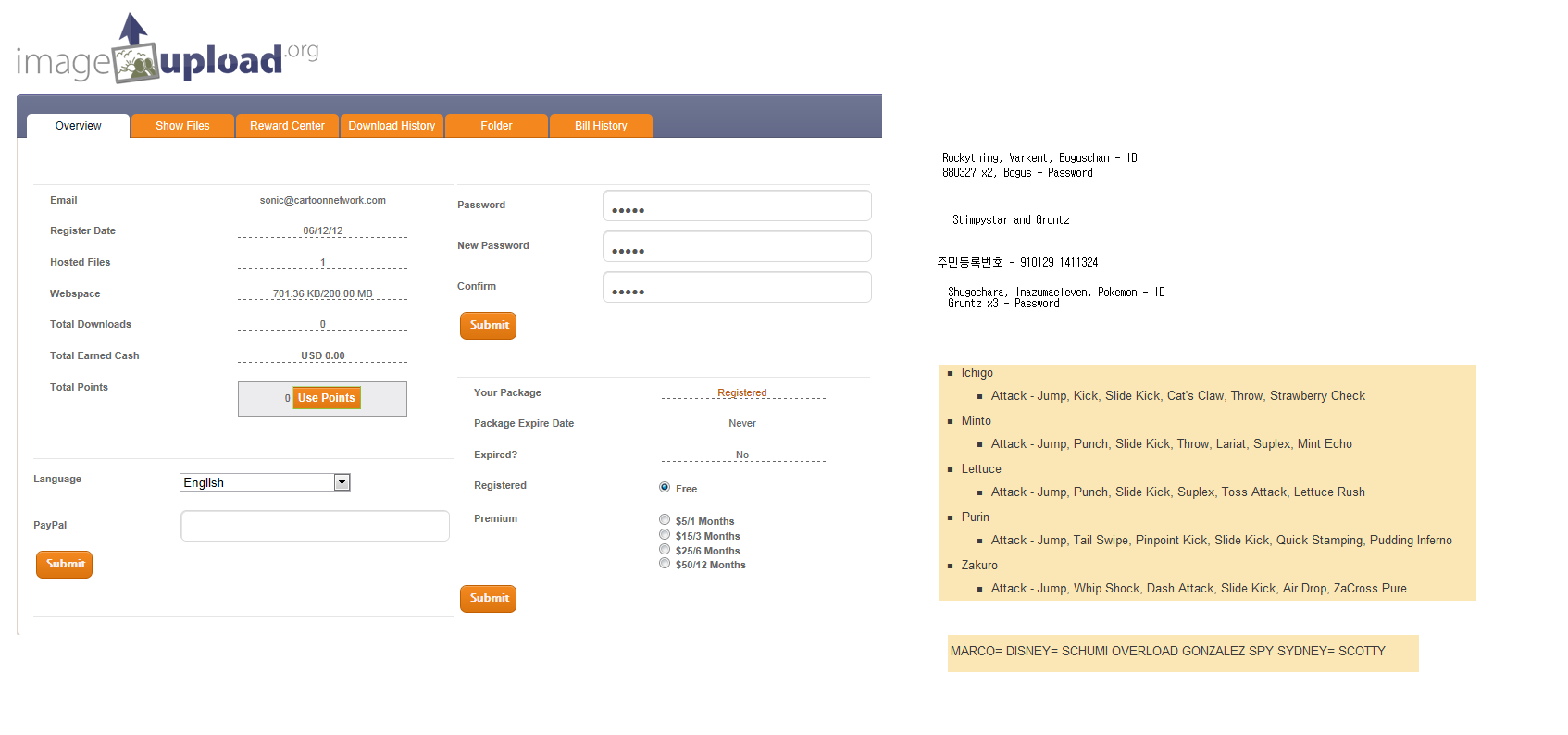Go to the Download History tab

tap(392, 126)
